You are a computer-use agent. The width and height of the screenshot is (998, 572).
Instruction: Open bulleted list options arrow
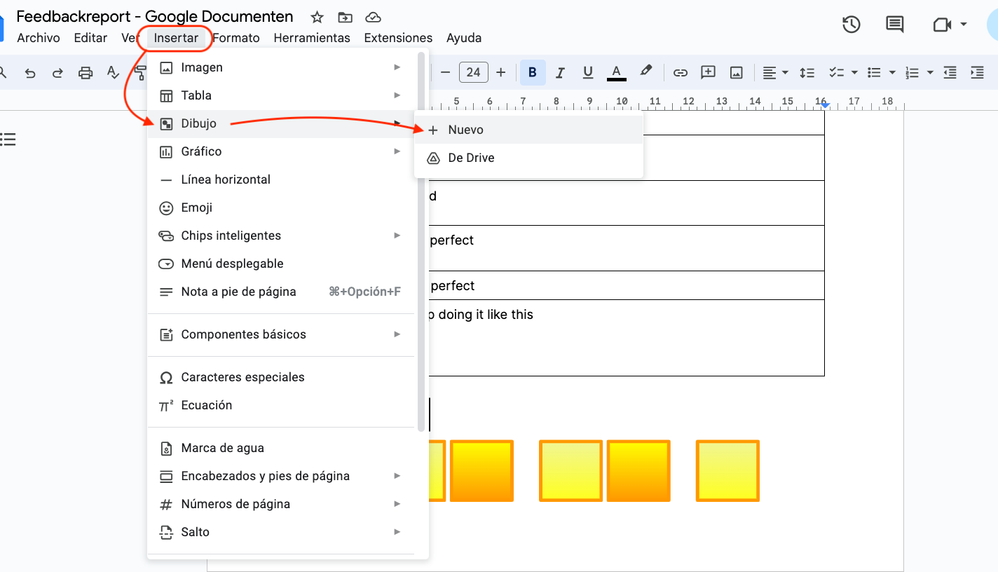(x=892, y=73)
